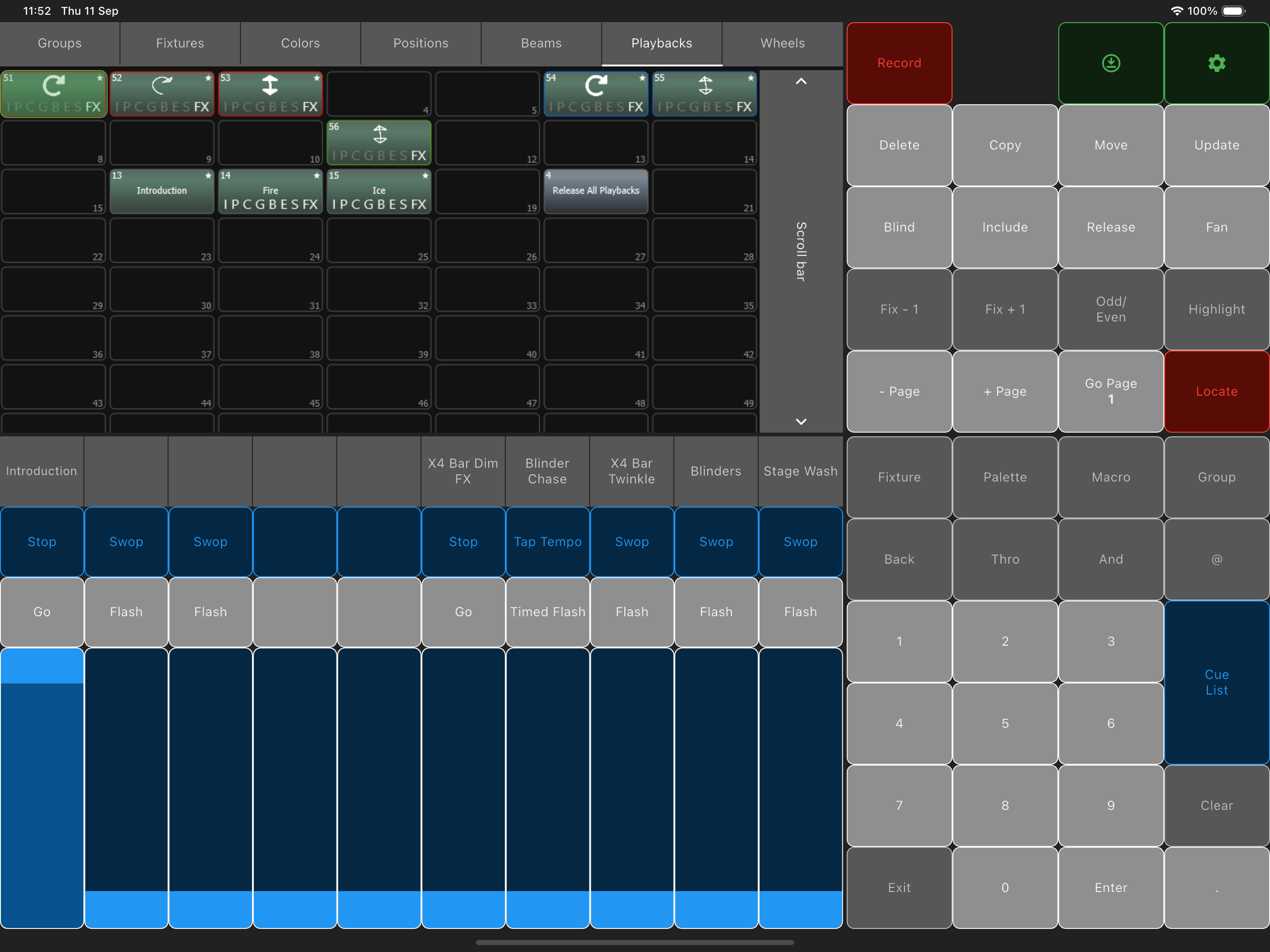1270x952 pixels.
Task: Tap the Go Page 1 button
Action: click(1110, 391)
